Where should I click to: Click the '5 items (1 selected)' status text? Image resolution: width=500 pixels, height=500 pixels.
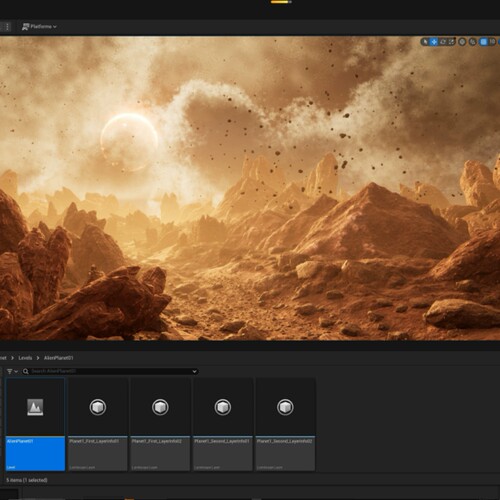(27, 480)
